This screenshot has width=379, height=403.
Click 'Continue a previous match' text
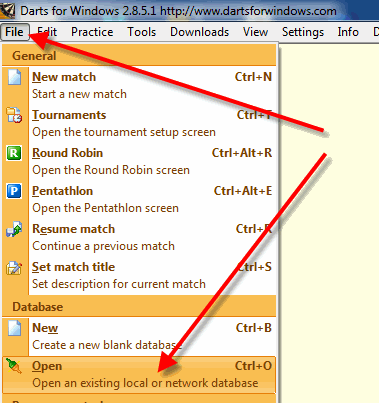(x=103, y=246)
